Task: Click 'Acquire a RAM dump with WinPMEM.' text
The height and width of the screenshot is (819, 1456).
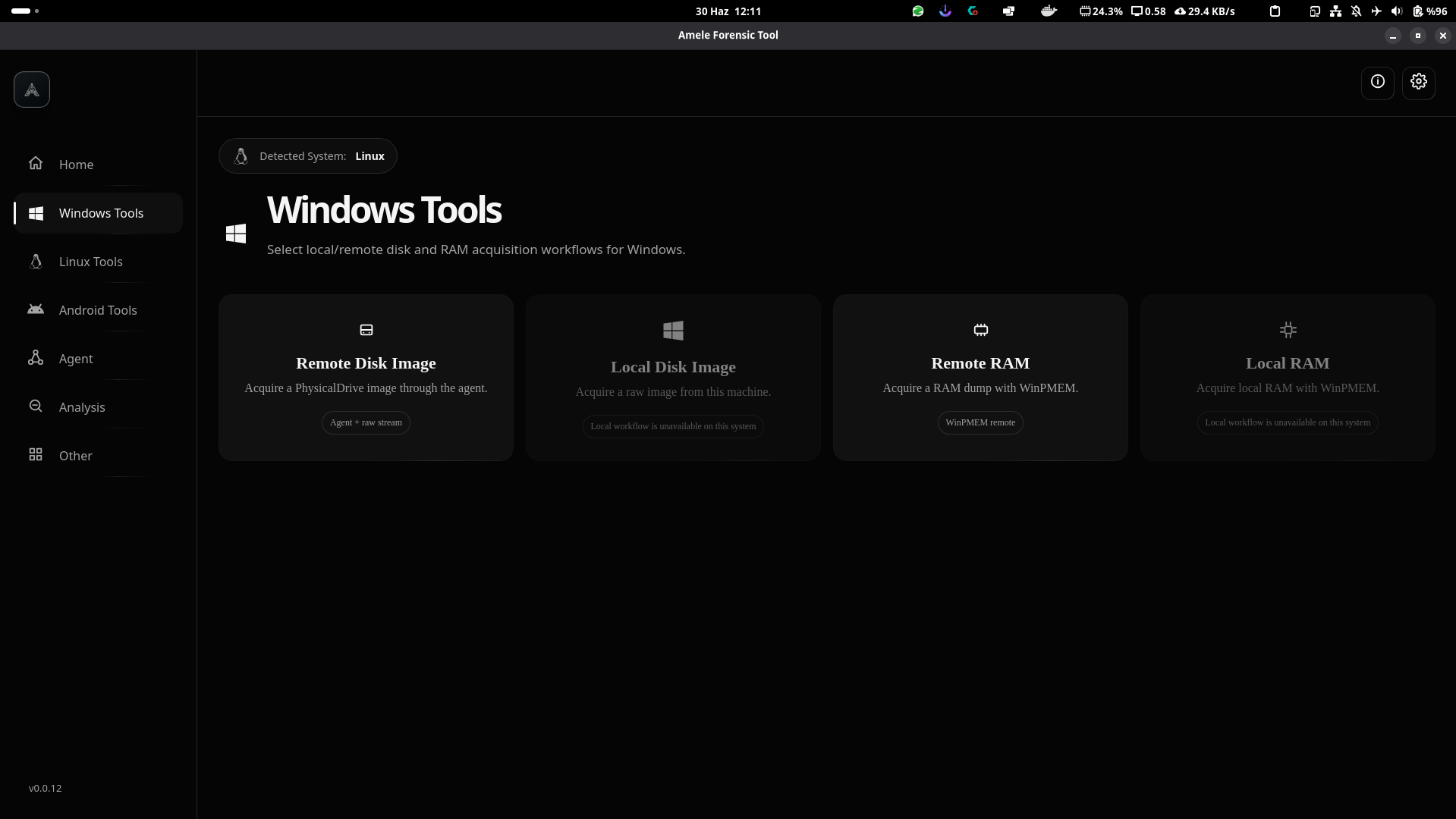Action: [980, 388]
